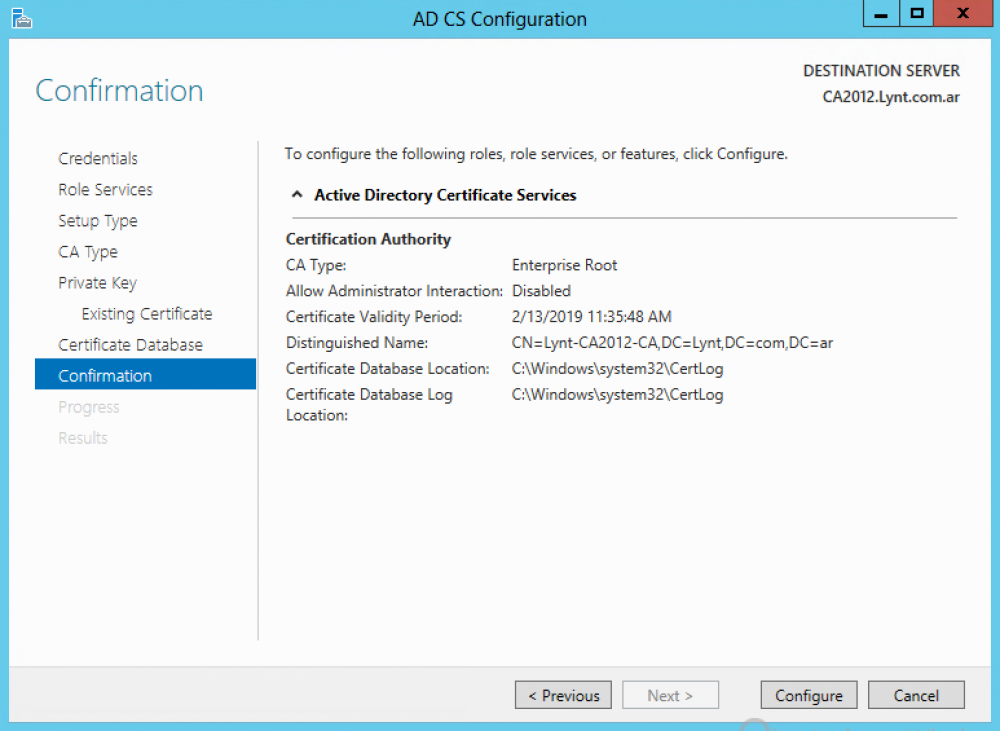Image resolution: width=1000 pixels, height=731 pixels.
Task: Maximize the AD CS Configuration window
Action: click(x=917, y=15)
